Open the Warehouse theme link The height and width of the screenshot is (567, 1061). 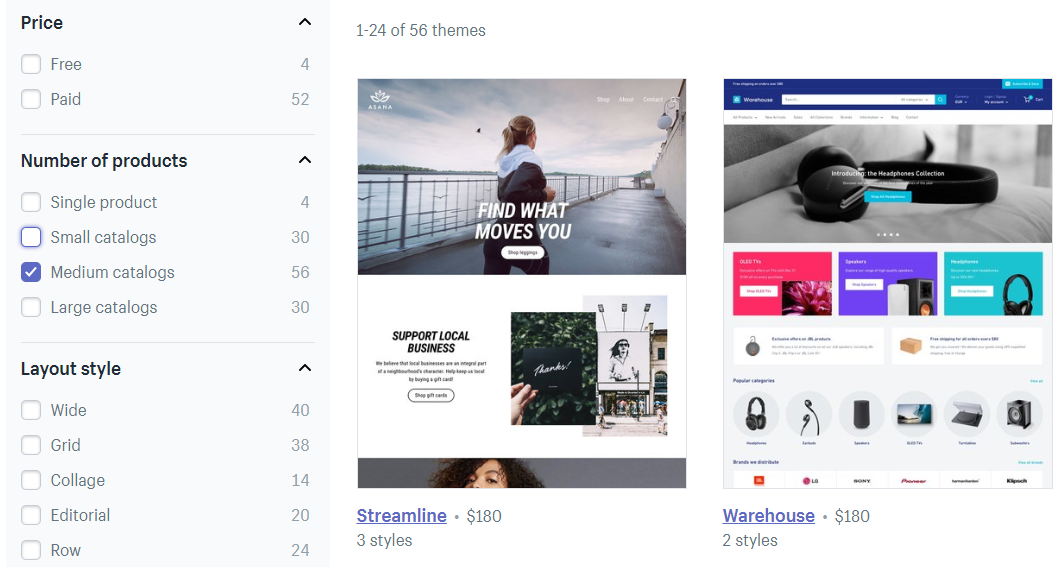[769, 516]
